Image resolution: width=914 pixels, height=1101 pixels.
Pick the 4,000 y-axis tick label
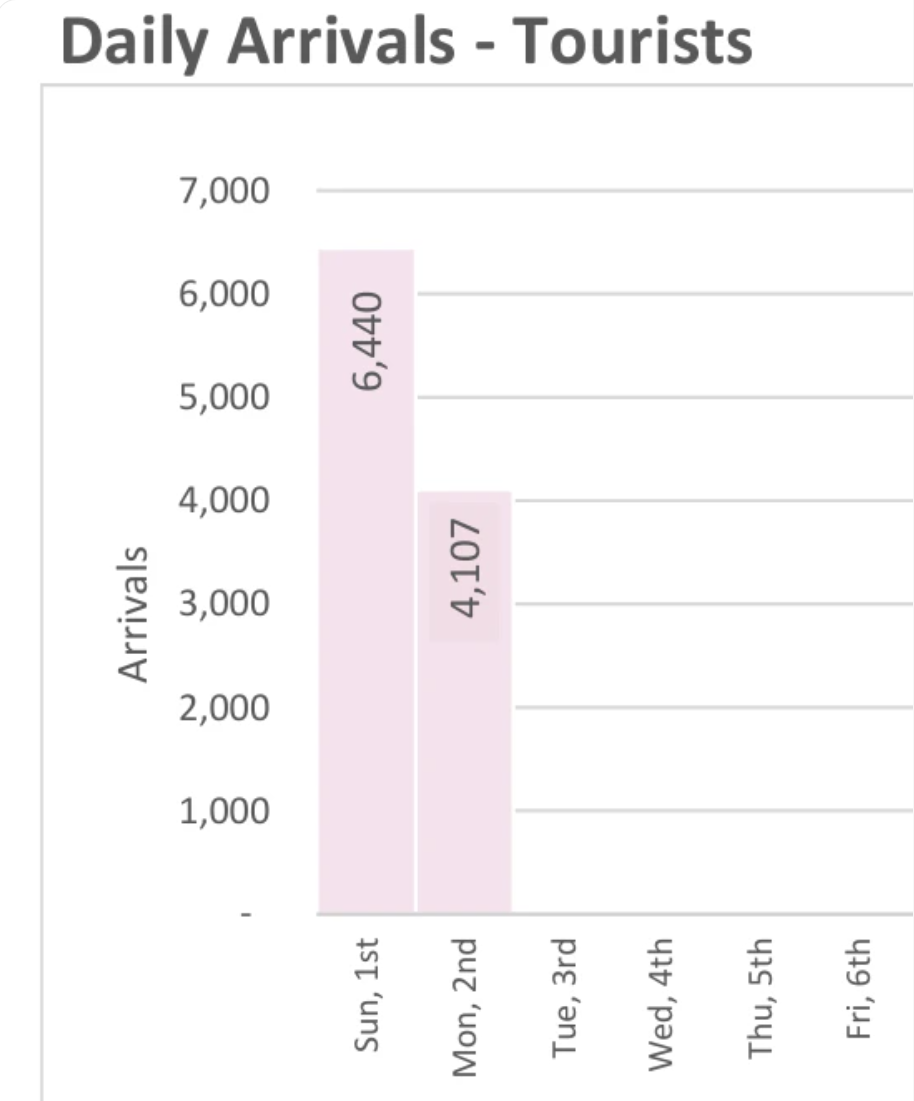click(223, 500)
